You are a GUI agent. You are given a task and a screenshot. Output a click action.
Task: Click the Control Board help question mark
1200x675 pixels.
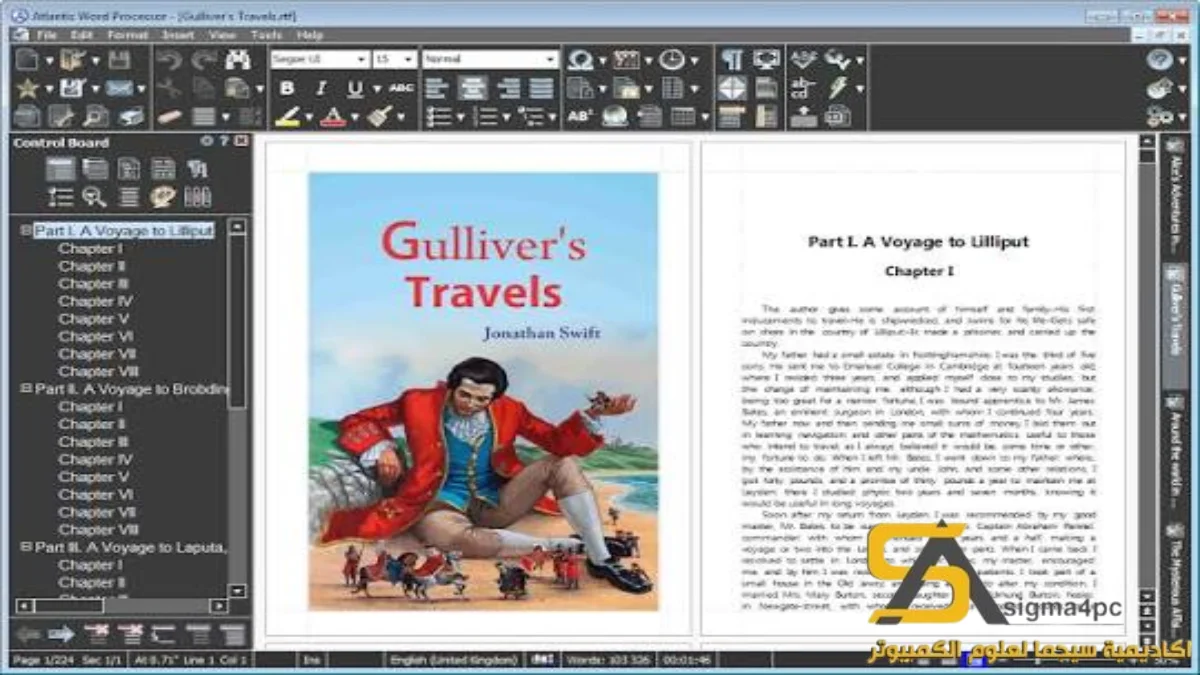pyautogui.click(x=224, y=141)
